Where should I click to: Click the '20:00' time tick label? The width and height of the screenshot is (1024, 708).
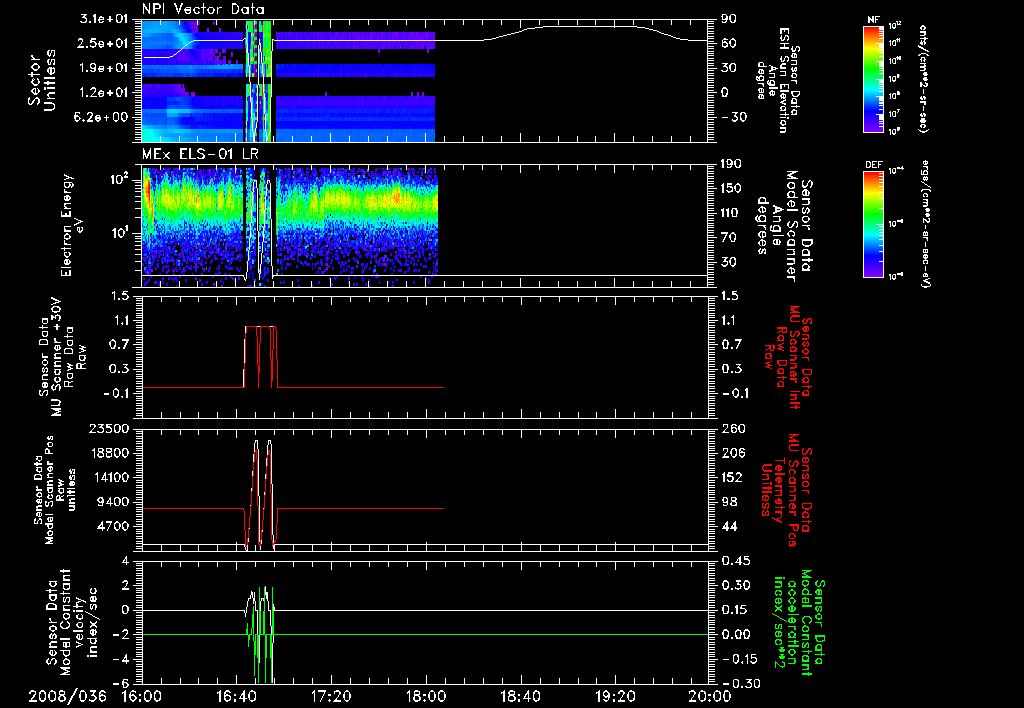point(710,696)
